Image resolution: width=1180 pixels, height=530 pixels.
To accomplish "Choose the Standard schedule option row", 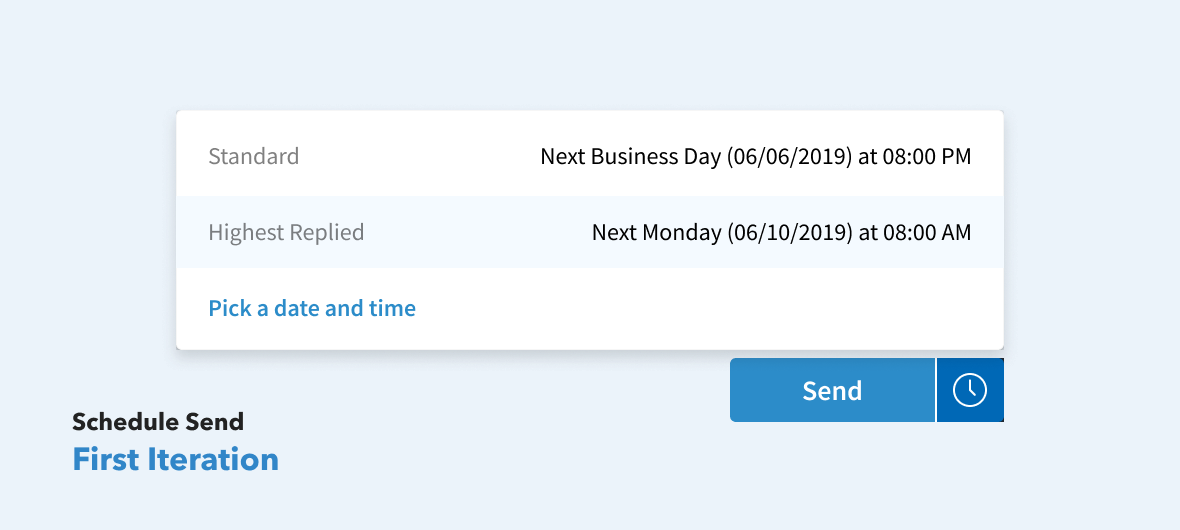I will (590, 157).
